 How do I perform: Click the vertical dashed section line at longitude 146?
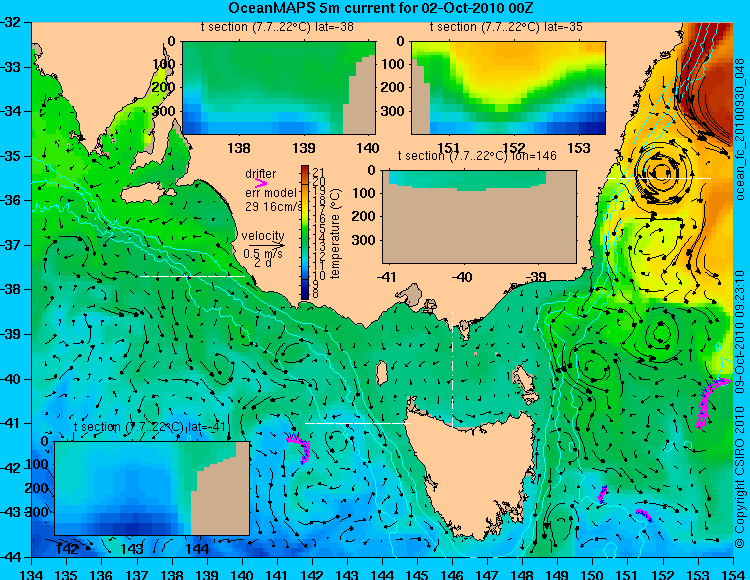click(452, 369)
